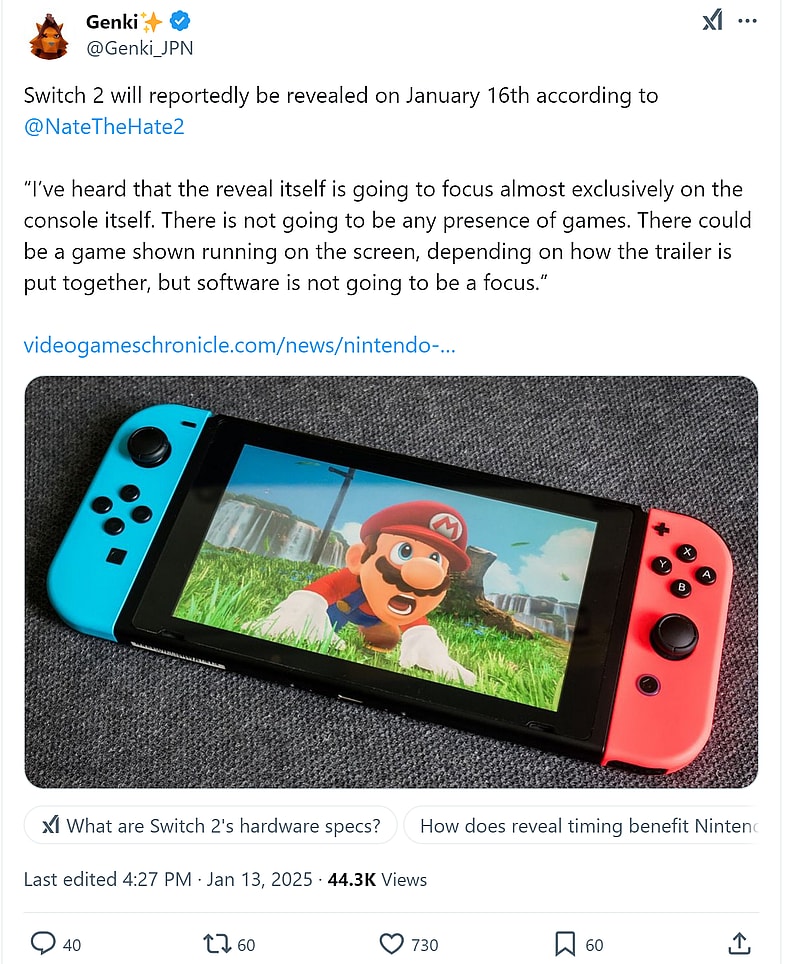
Task: Click the Grok icon in hardware specs chip
Action: [x=50, y=826]
